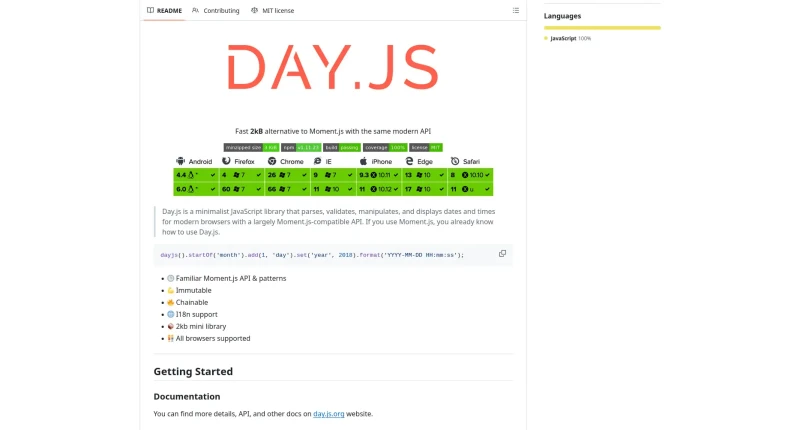Click the yellow JavaScript language bar
Image resolution: width=800 pixels, height=430 pixels.
602,28
